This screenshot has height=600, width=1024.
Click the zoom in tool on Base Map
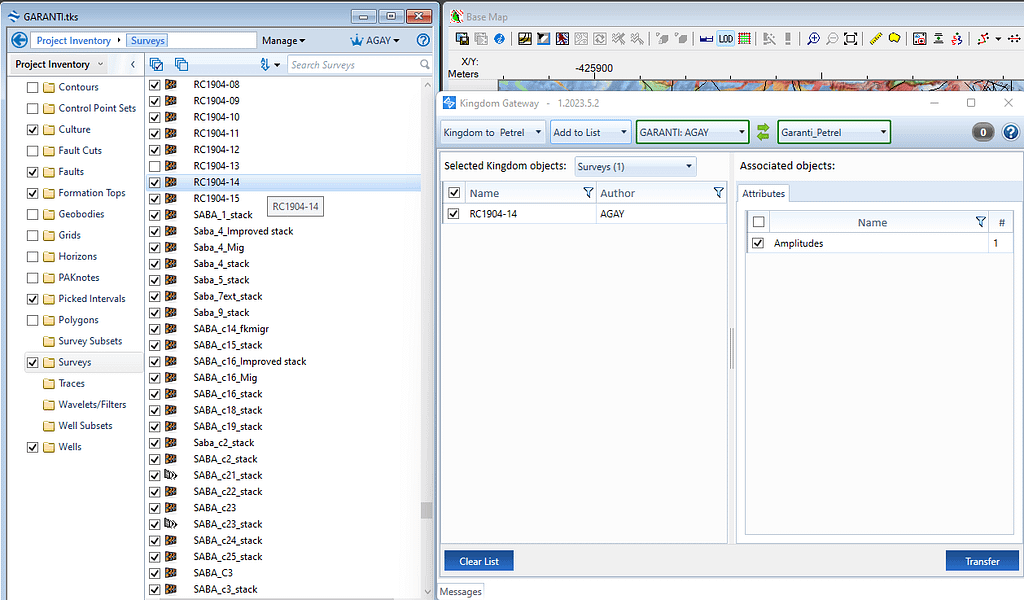click(813, 39)
